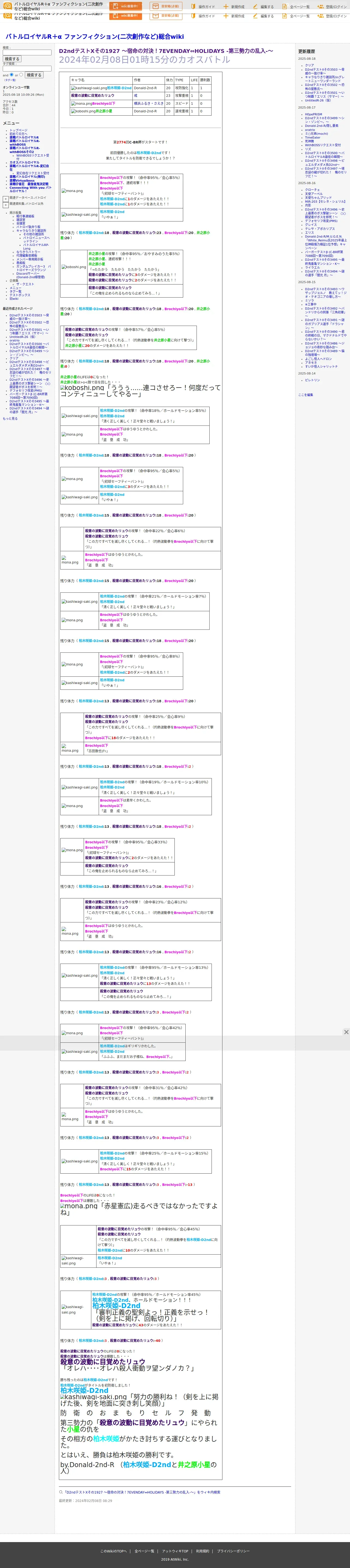
Task: Click ここを編集 below update history
Action: coord(306,395)
